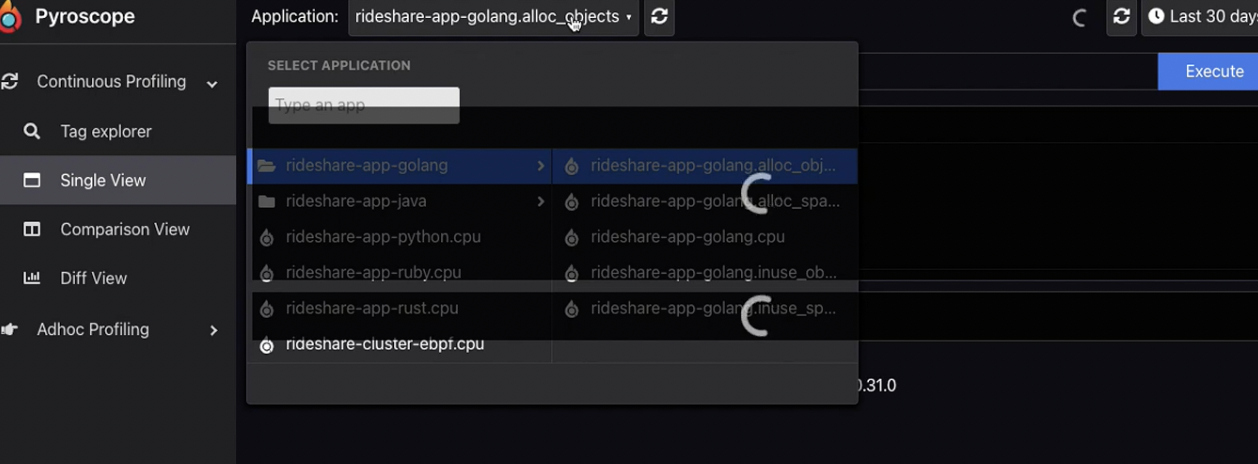This screenshot has height=464, width=1258.
Task: Choose rideshare-app-golang.cpu profile
Action: (x=705, y=237)
